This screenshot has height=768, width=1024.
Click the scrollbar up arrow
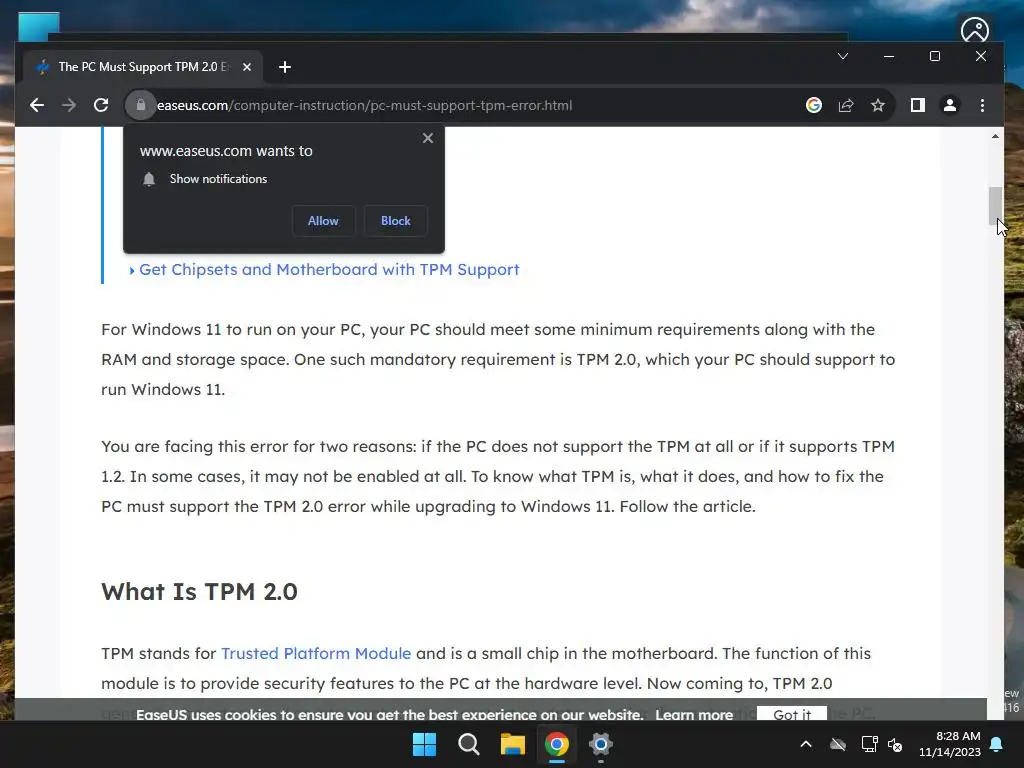point(995,136)
